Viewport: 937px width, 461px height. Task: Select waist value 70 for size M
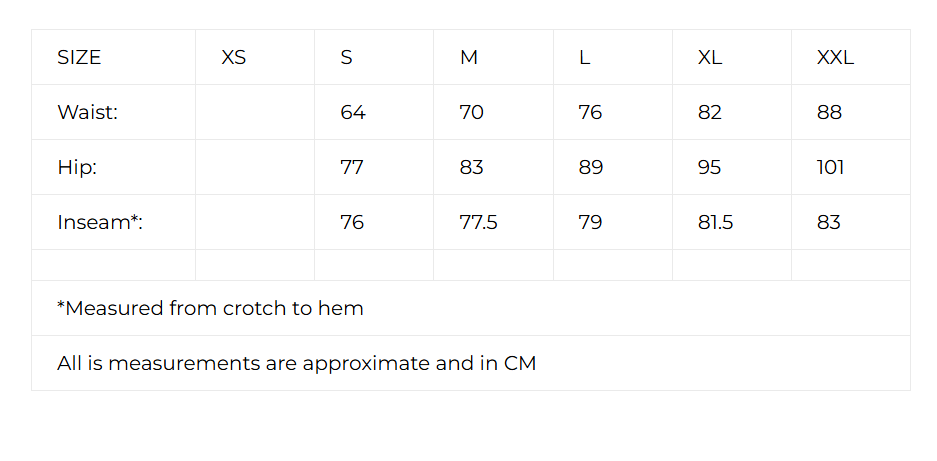click(x=471, y=112)
